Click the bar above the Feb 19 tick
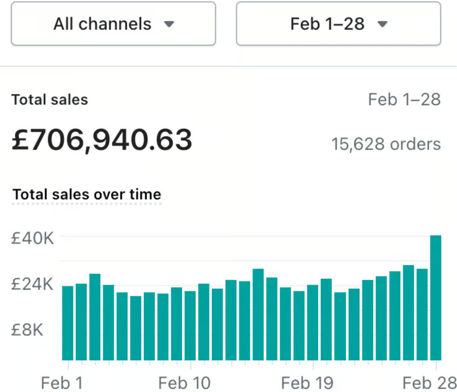Viewport: 457px width, 392px height. tap(313, 323)
